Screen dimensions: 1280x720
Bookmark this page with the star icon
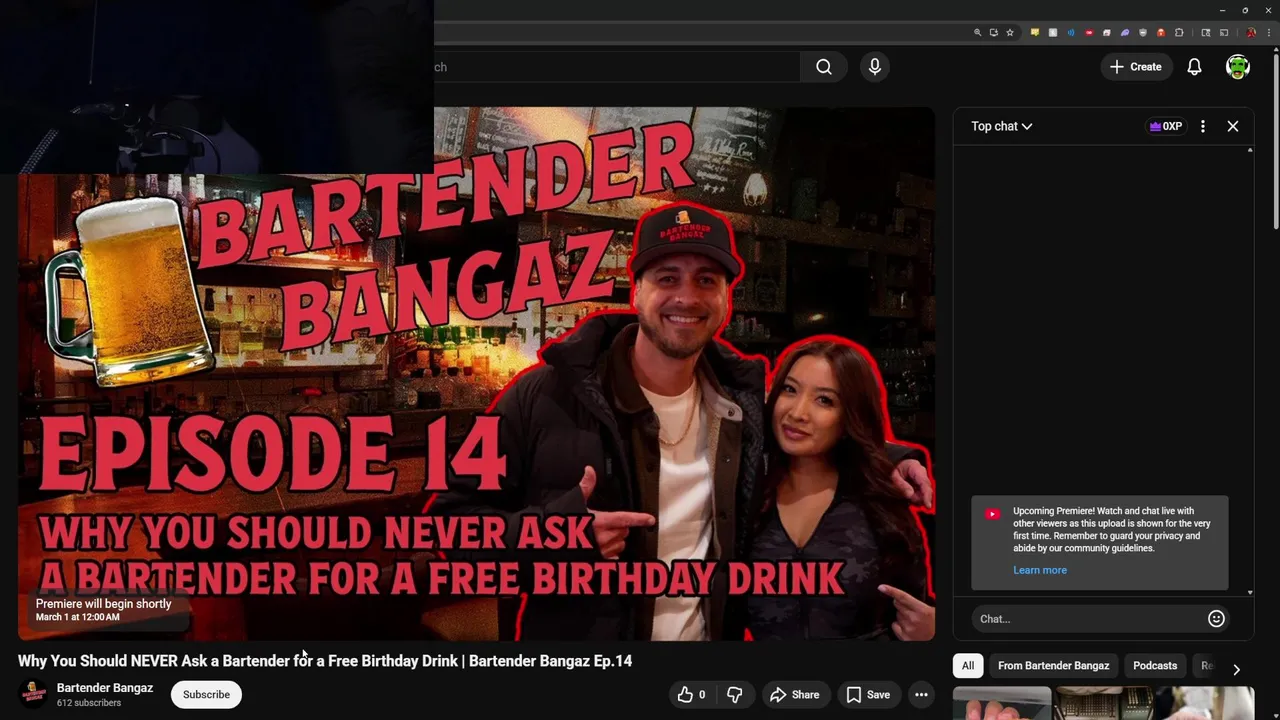tap(1010, 32)
